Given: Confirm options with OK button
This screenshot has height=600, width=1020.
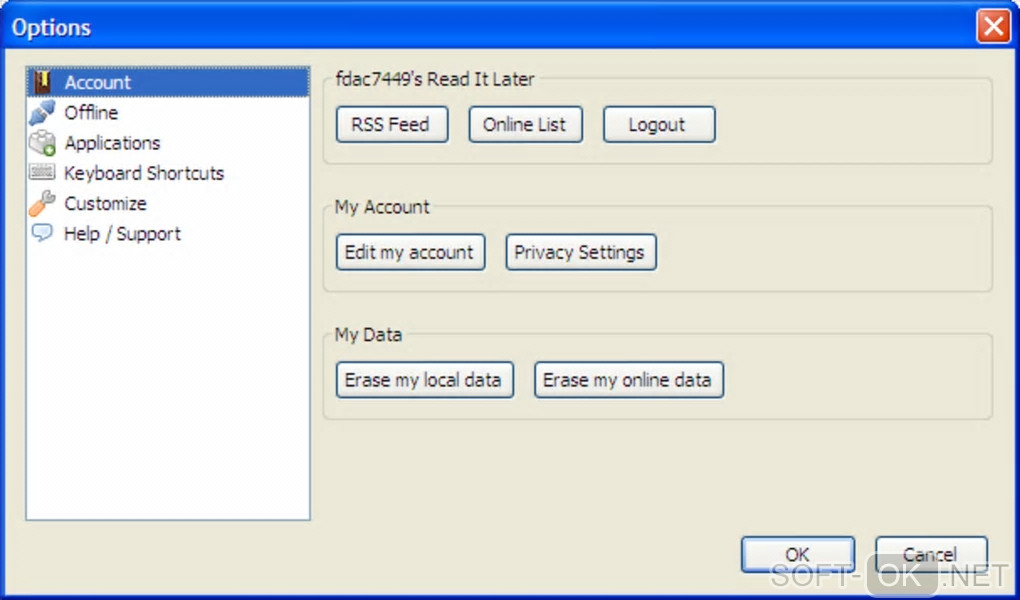Looking at the screenshot, I should coord(798,554).
